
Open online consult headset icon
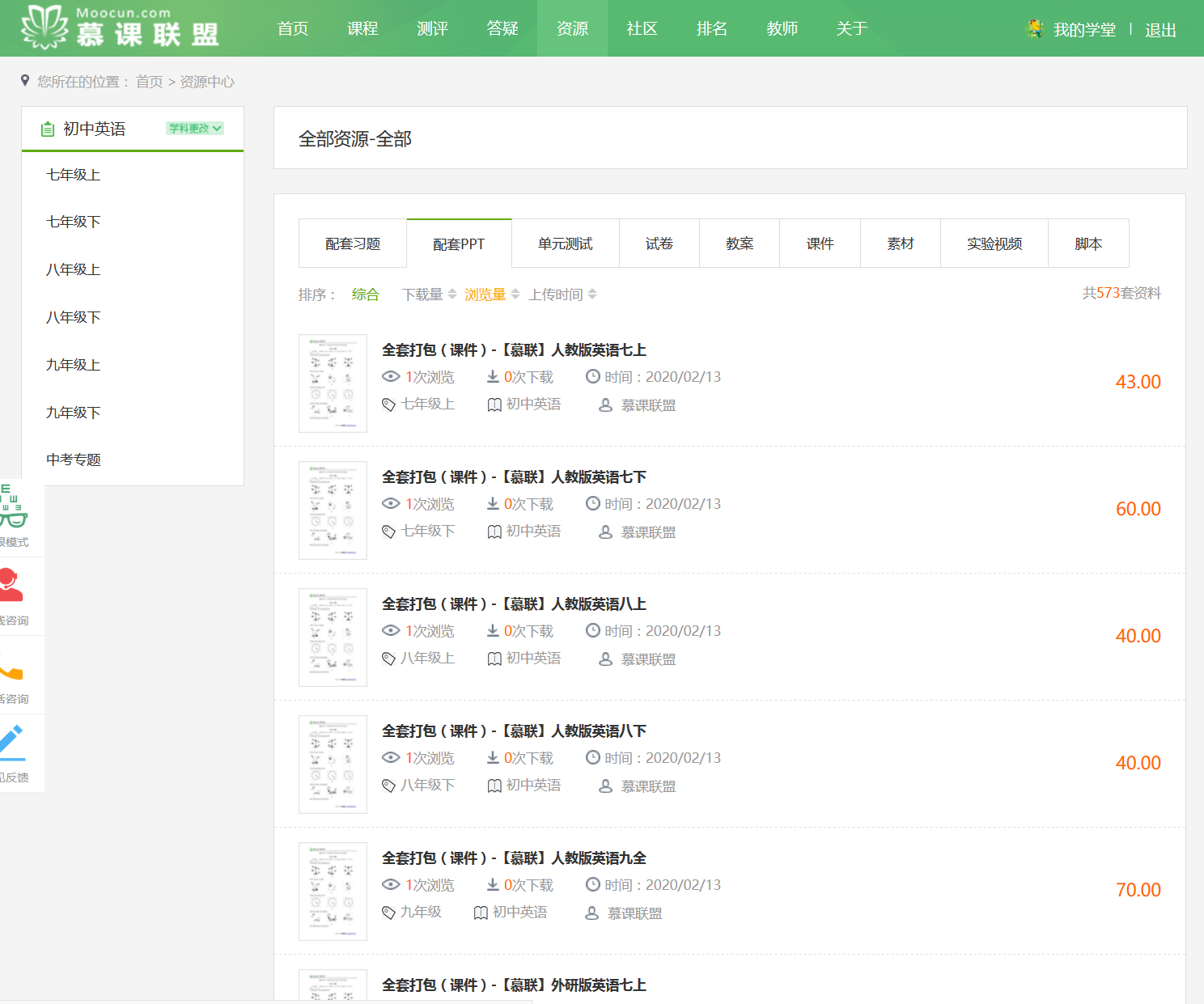point(11,585)
